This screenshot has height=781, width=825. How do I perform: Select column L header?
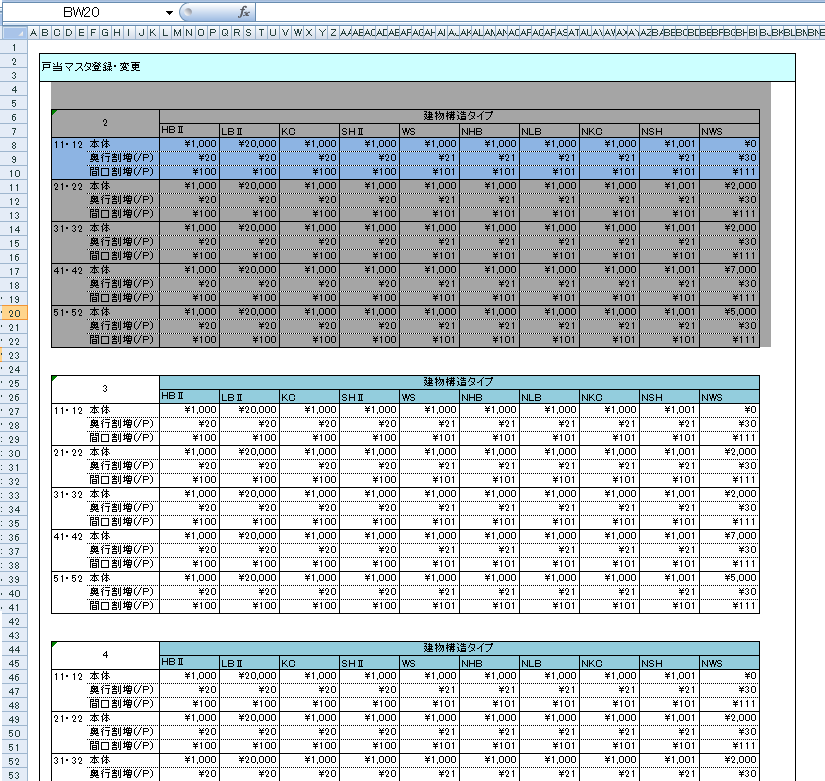click(165, 33)
